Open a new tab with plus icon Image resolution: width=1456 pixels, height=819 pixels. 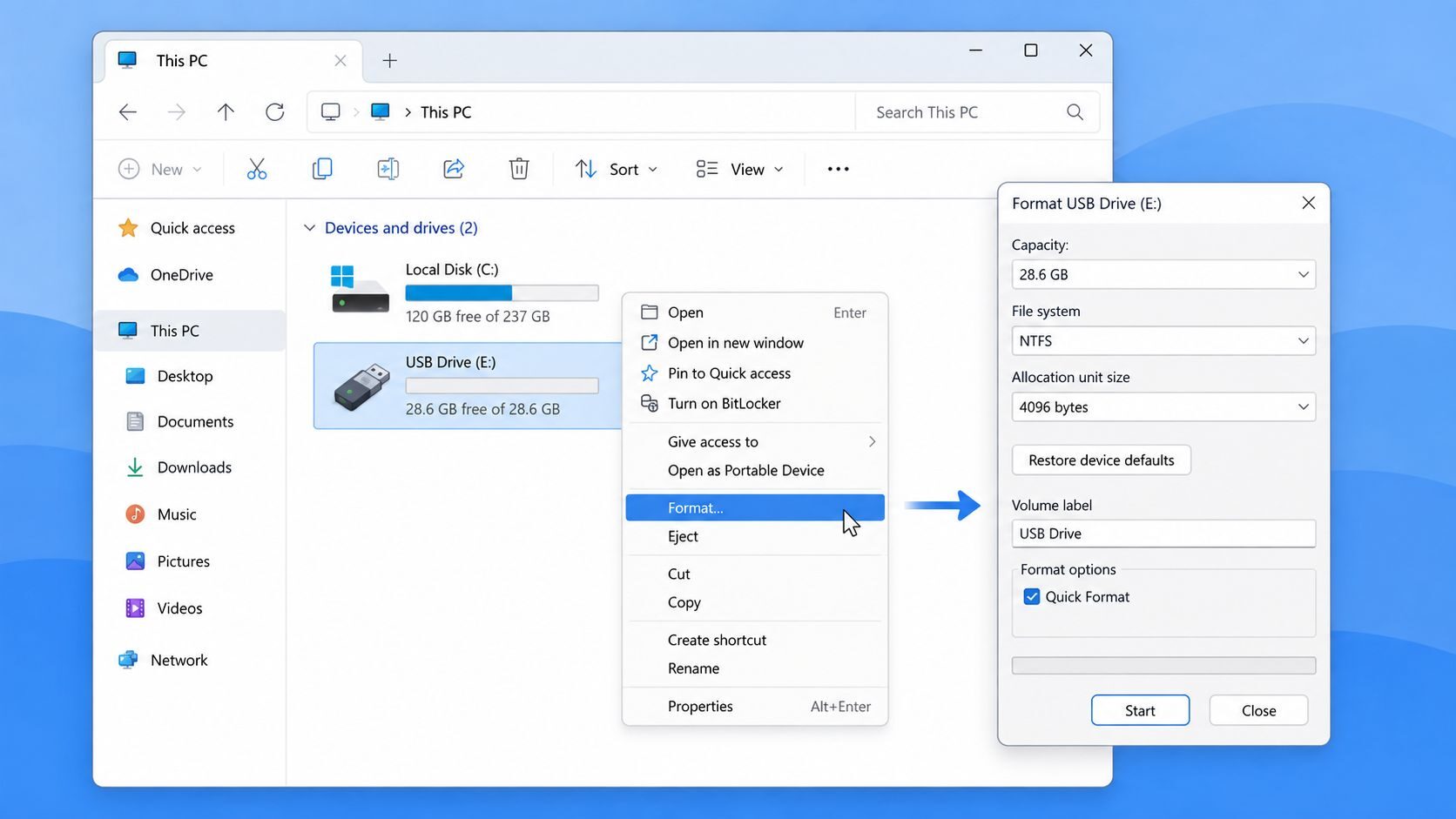pos(390,60)
